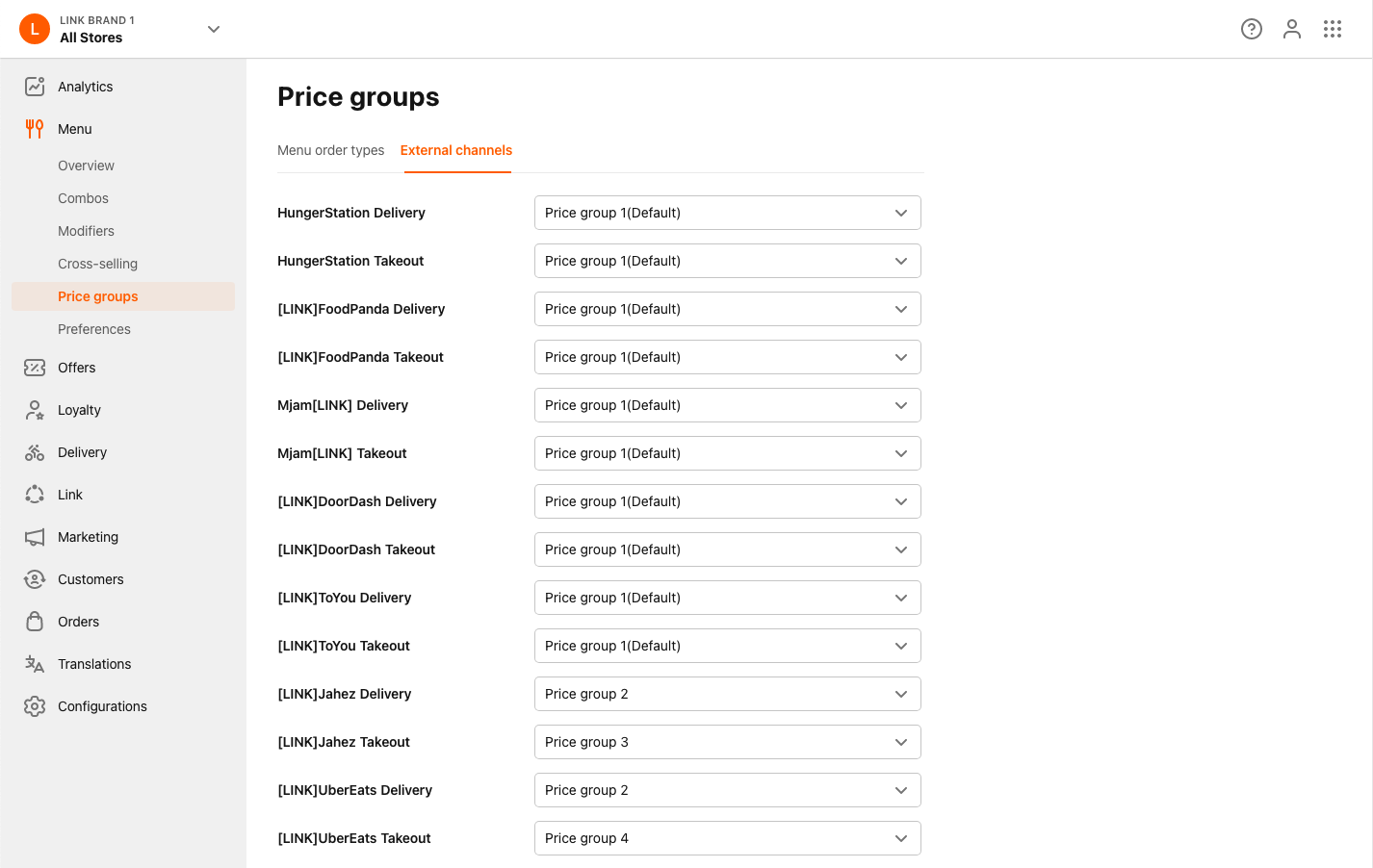Click the [LINK]UberEats Takeout channel label
1373x868 pixels.
pos(354,838)
